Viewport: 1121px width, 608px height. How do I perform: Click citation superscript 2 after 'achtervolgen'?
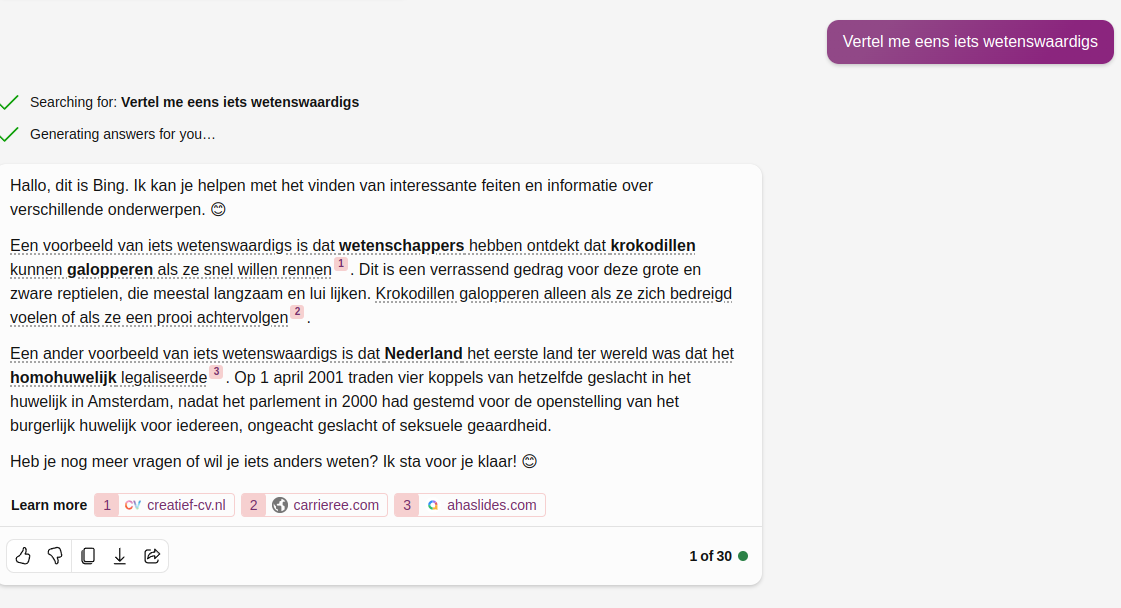click(297, 312)
